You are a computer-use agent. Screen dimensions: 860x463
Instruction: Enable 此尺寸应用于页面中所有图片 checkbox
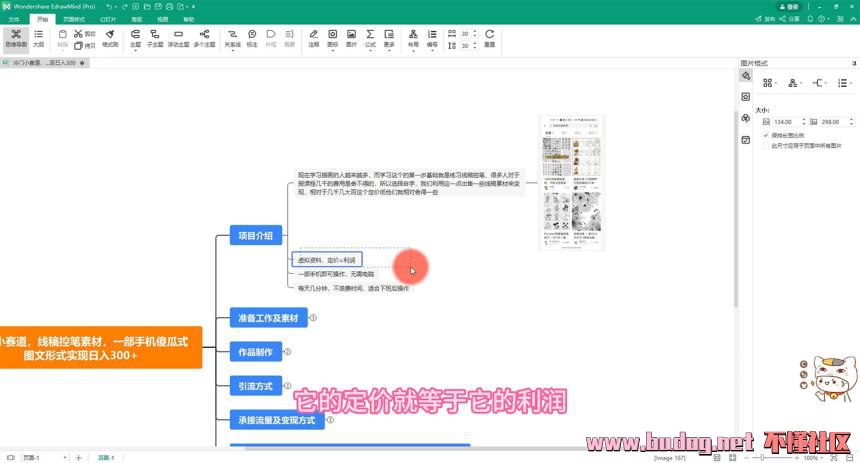[x=766, y=145]
